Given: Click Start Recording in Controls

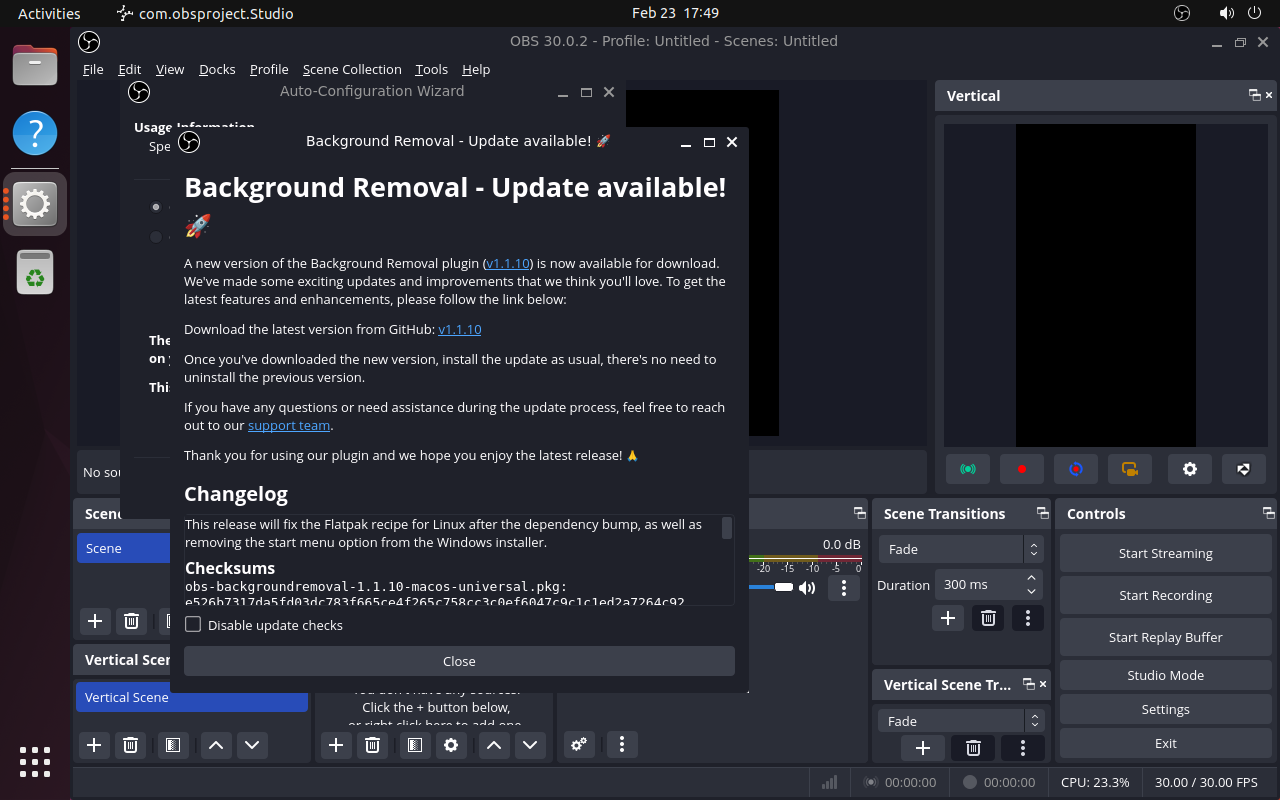Looking at the screenshot, I should coord(1165,595).
